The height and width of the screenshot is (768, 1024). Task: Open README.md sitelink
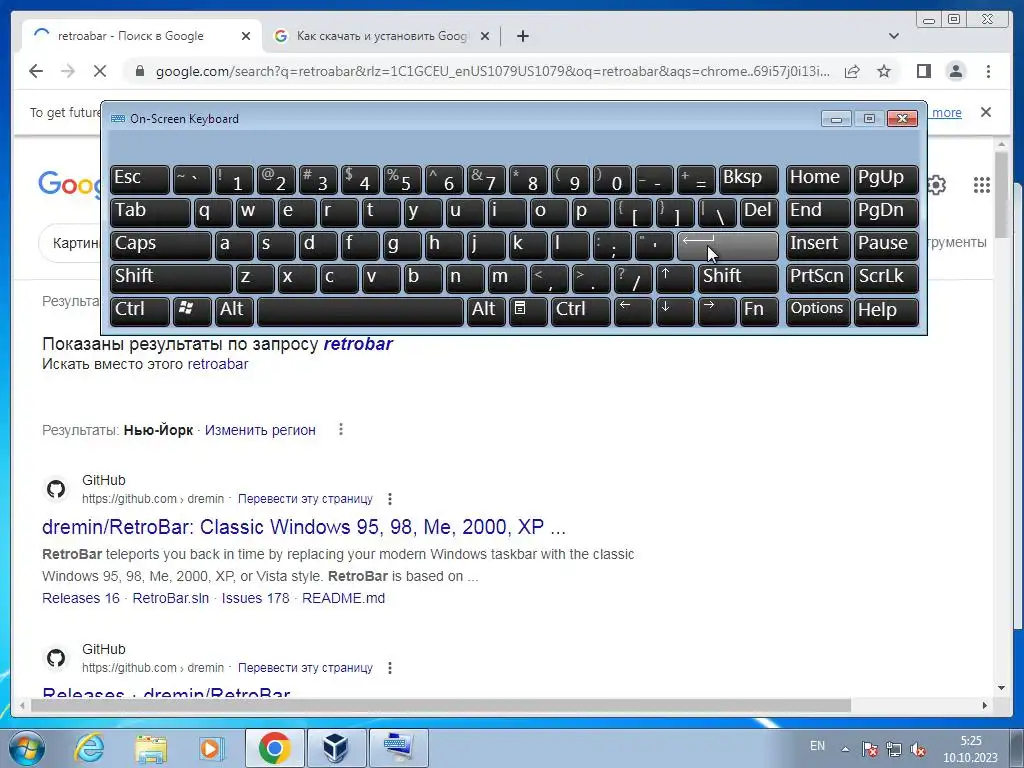click(x=344, y=598)
